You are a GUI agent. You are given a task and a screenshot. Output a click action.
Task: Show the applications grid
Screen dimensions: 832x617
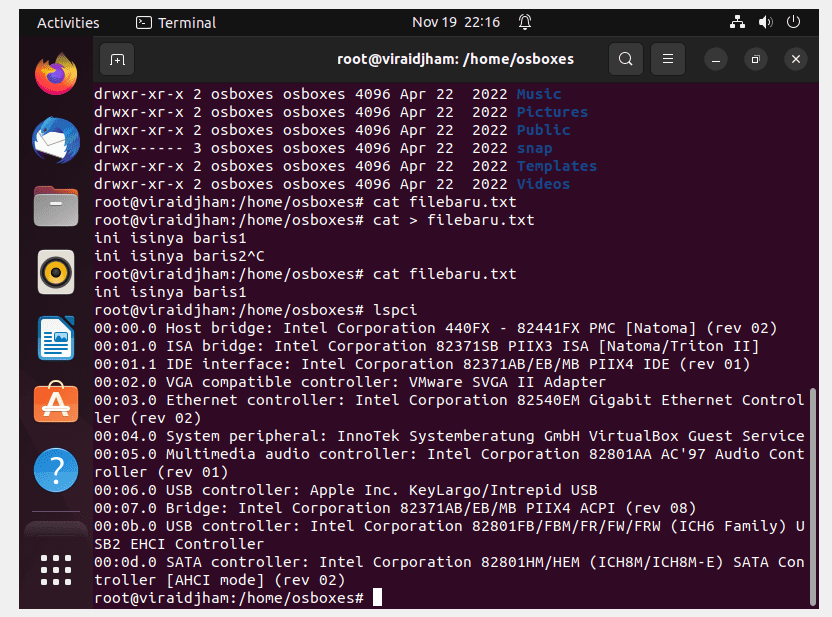(x=56, y=570)
